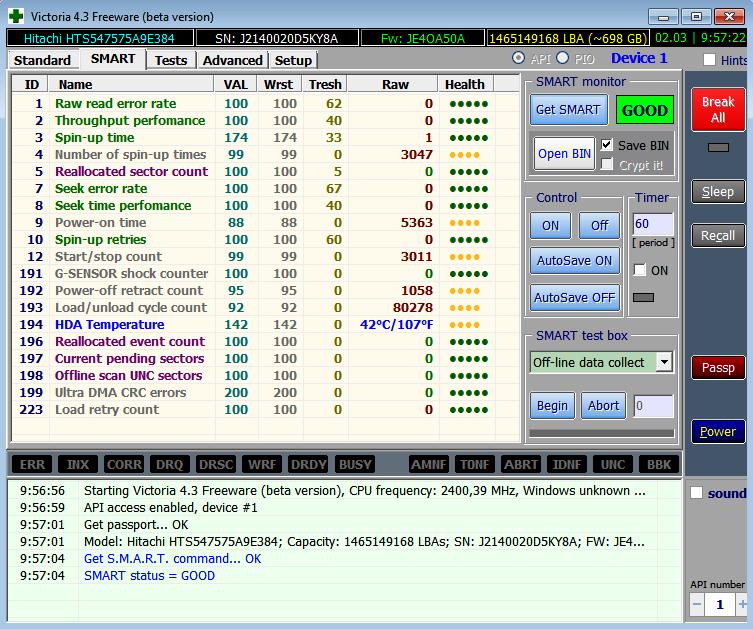Click the Get SMART button
This screenshot has width=753, height=629.
569,109
